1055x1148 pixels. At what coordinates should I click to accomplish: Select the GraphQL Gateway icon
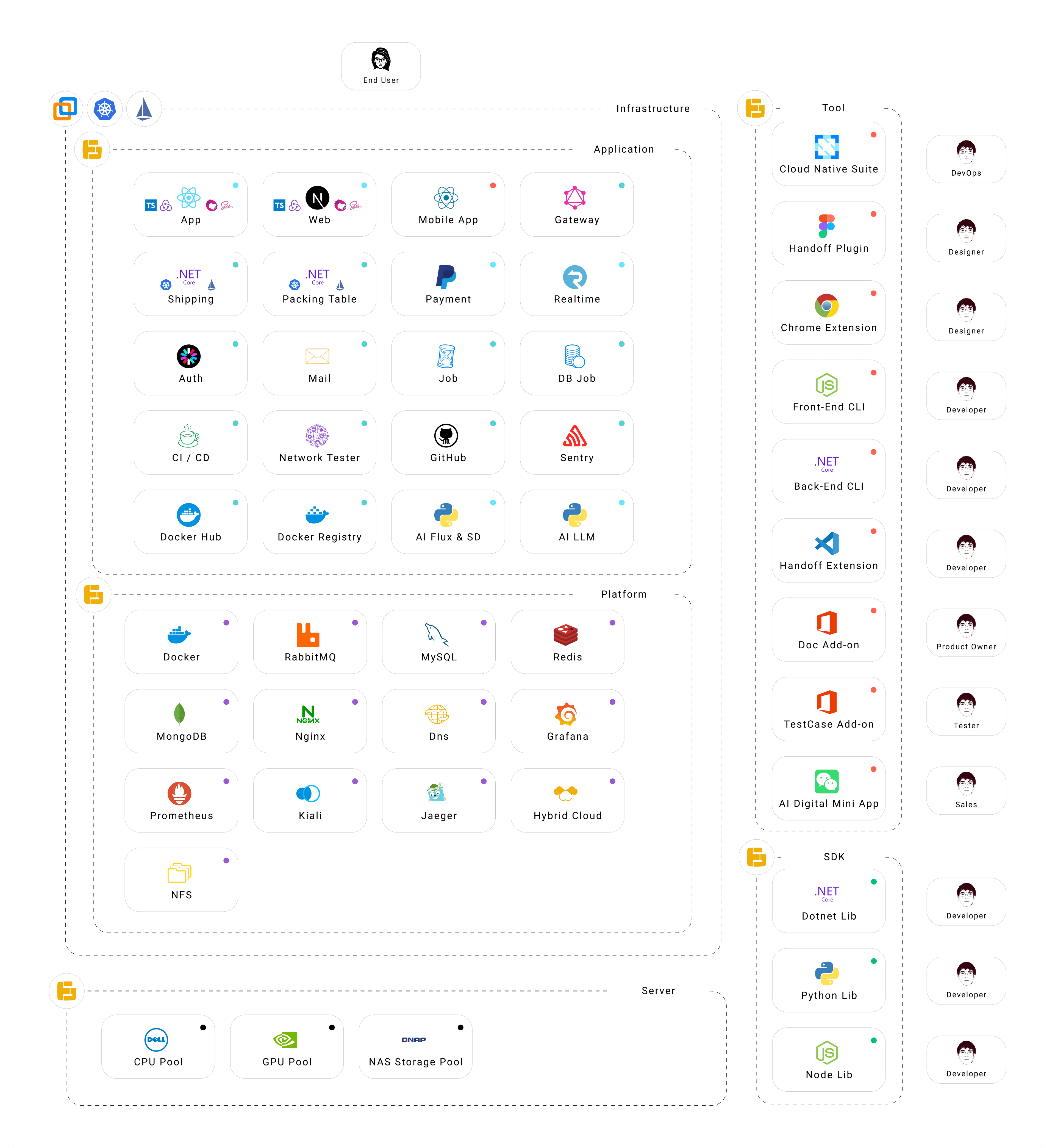575,198
